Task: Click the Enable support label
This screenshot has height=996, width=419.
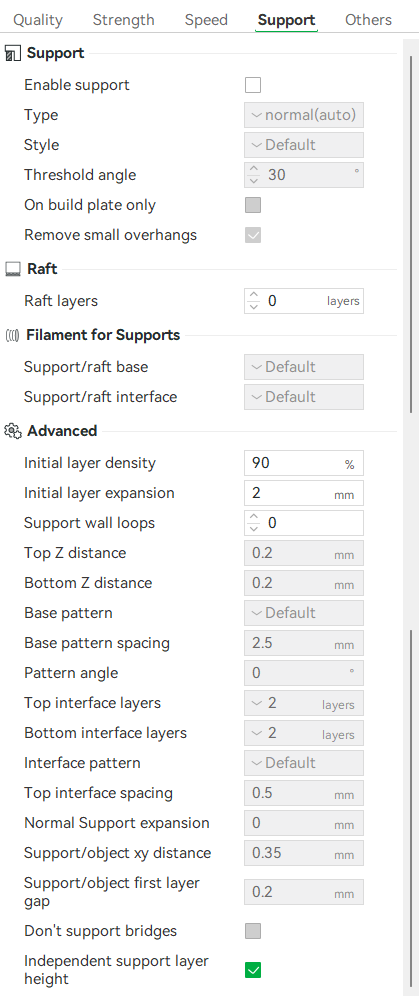Action: [x=77, y=85]
